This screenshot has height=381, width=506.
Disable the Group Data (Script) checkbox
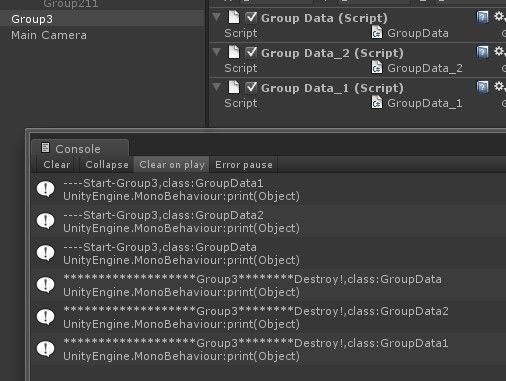(251, 17)
